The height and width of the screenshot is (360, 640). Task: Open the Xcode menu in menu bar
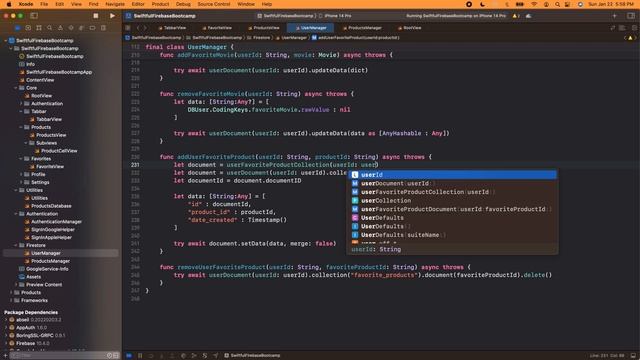26,4
